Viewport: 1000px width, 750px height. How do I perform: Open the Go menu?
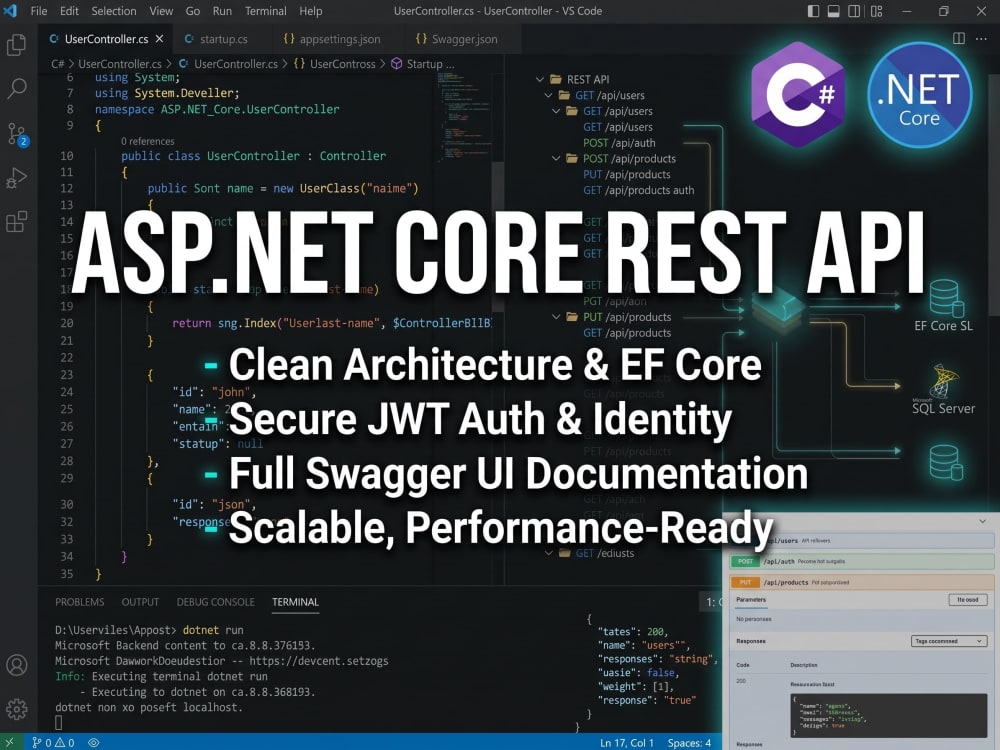click(x=193, y=11)
